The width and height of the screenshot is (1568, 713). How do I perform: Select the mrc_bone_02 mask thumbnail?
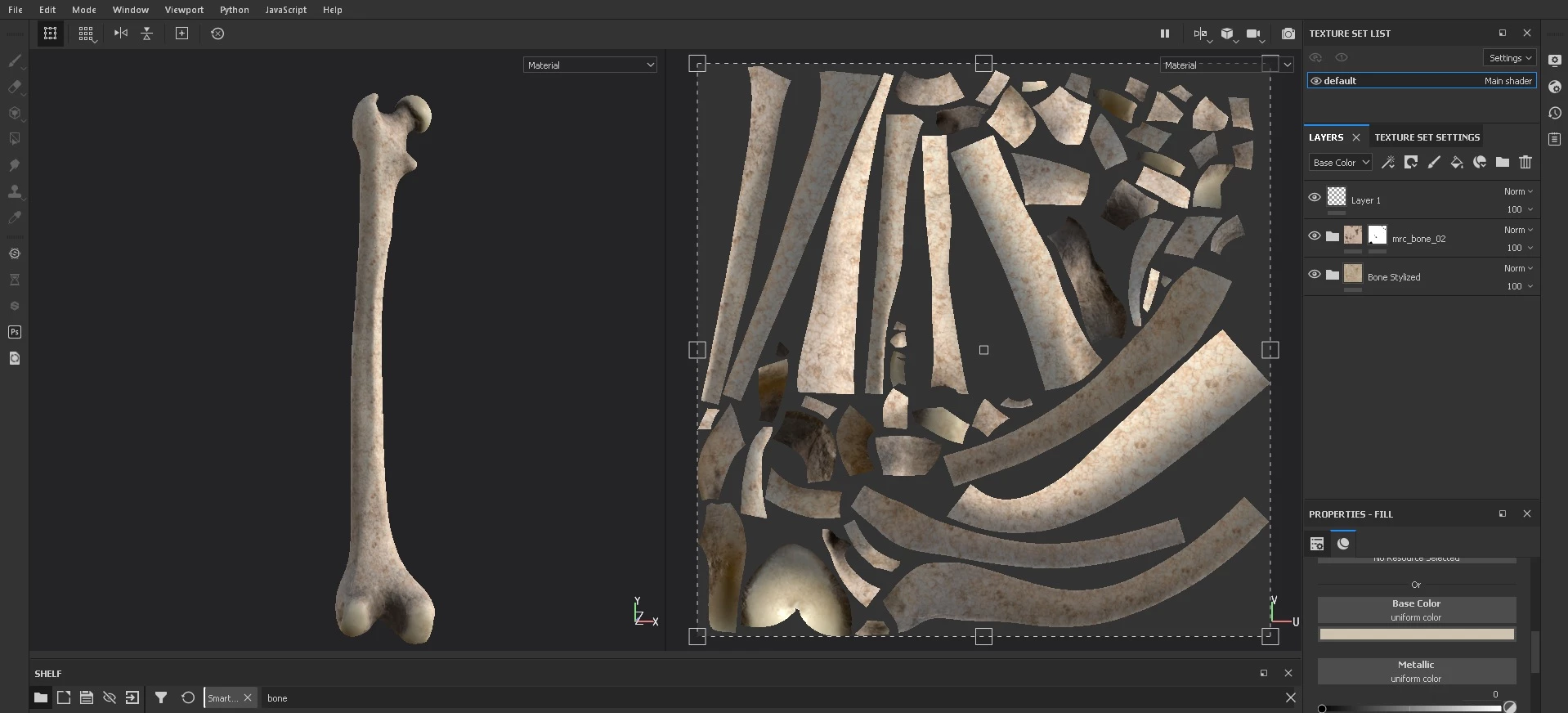(x=1378, y=235)
